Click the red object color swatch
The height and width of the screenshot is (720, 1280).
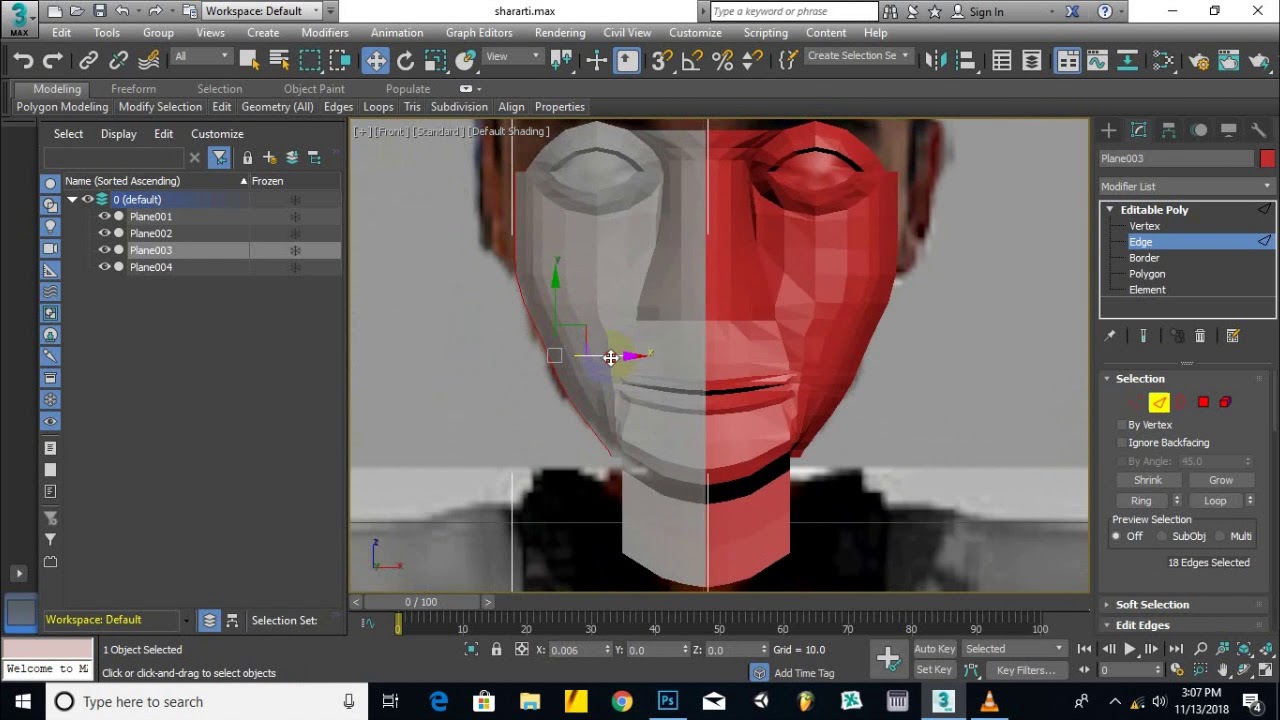1267,159
